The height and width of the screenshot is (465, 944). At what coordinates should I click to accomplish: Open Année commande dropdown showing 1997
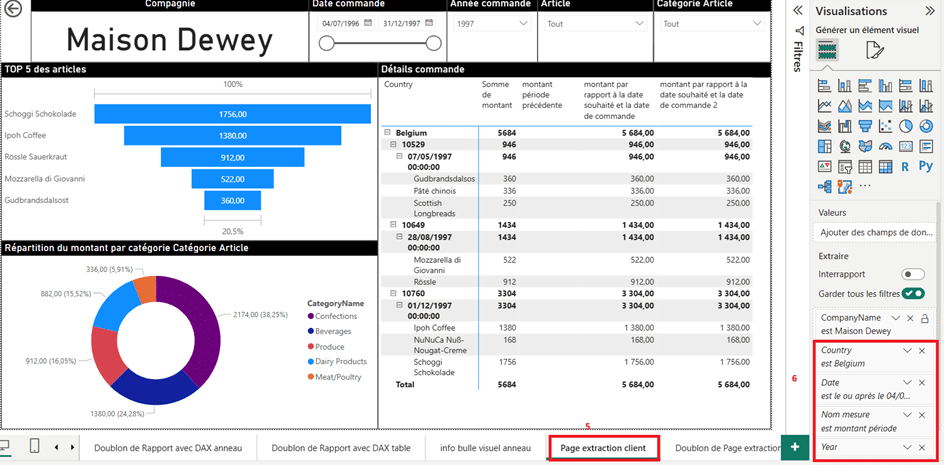(492, 24)
